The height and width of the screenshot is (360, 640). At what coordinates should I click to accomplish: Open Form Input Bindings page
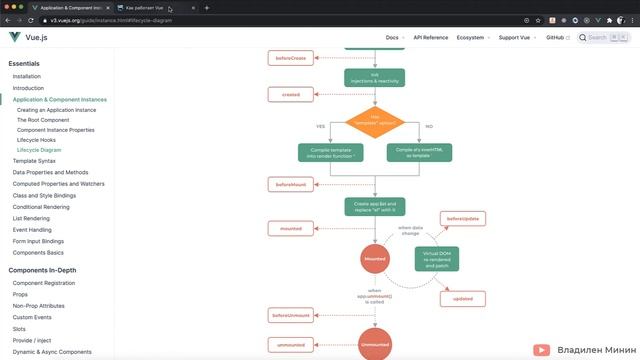(38, 241)
